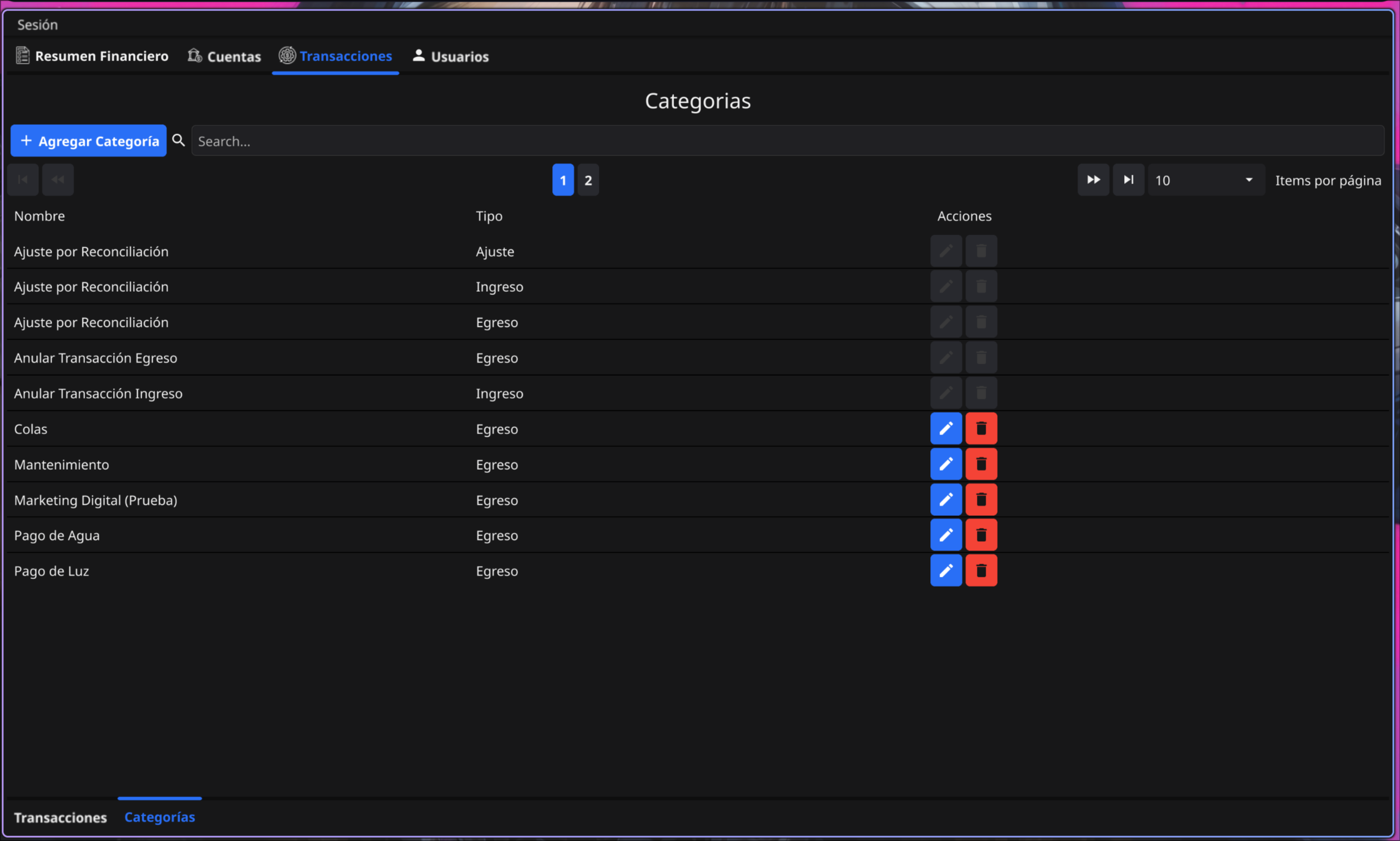The width and height of the screenshot is (1400, 841).
Task: Edit the Colas category with the pencil icon
Action: [x=945, y=428]
